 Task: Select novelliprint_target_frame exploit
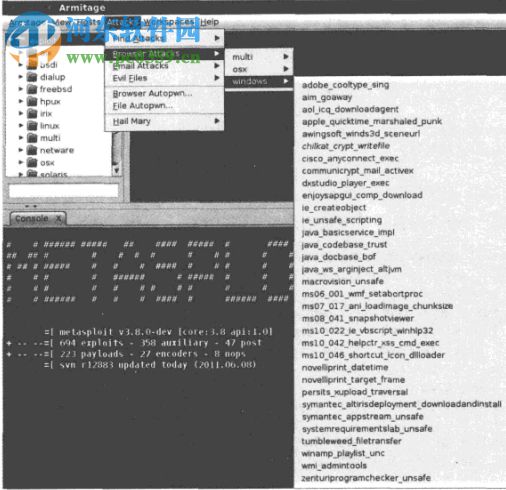pos(353,380)
